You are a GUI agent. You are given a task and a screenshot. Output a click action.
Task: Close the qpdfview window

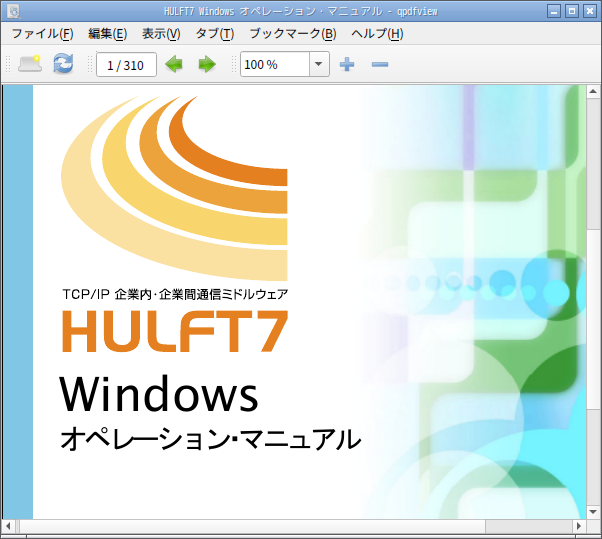tap(590, 11)
